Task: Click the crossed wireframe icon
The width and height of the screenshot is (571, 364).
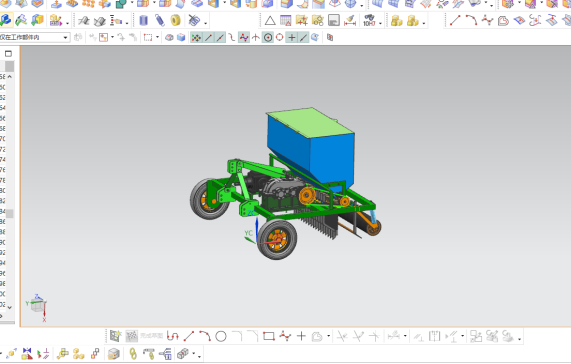Action: [x=194, y=20]
